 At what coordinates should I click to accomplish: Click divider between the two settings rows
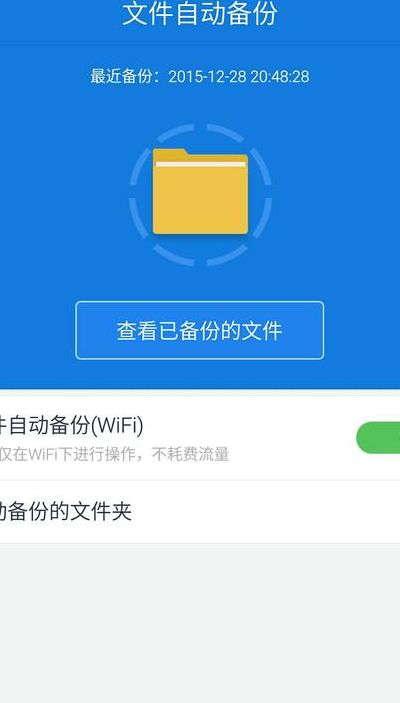coord(200,480)
